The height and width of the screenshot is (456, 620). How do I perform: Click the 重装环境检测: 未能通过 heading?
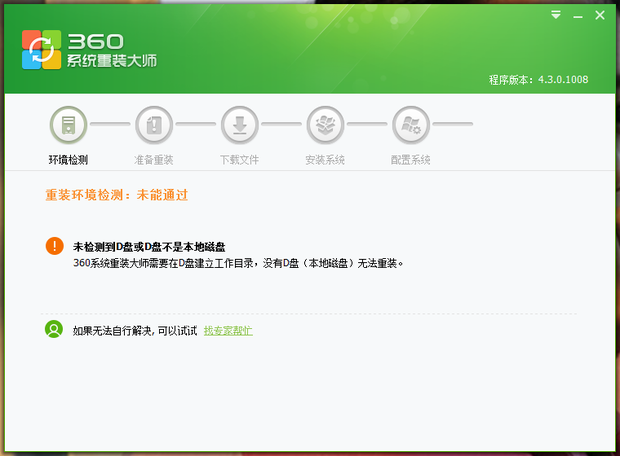tap(117, 195)
